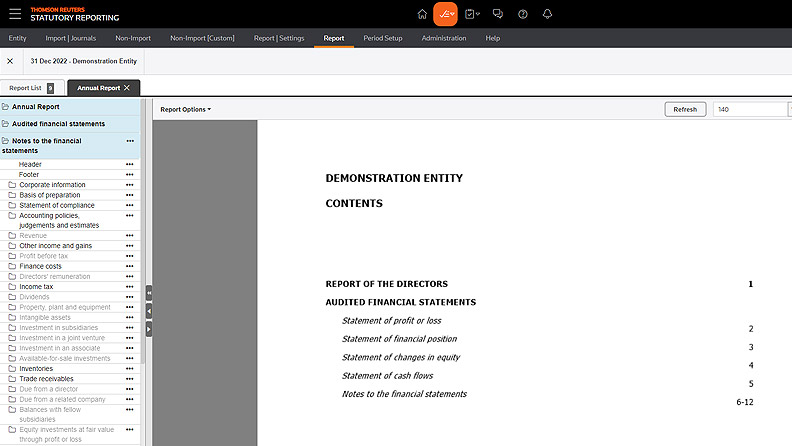792x446 pixels.
Task: Close the Annual Report tab
Action: point(127,88)
